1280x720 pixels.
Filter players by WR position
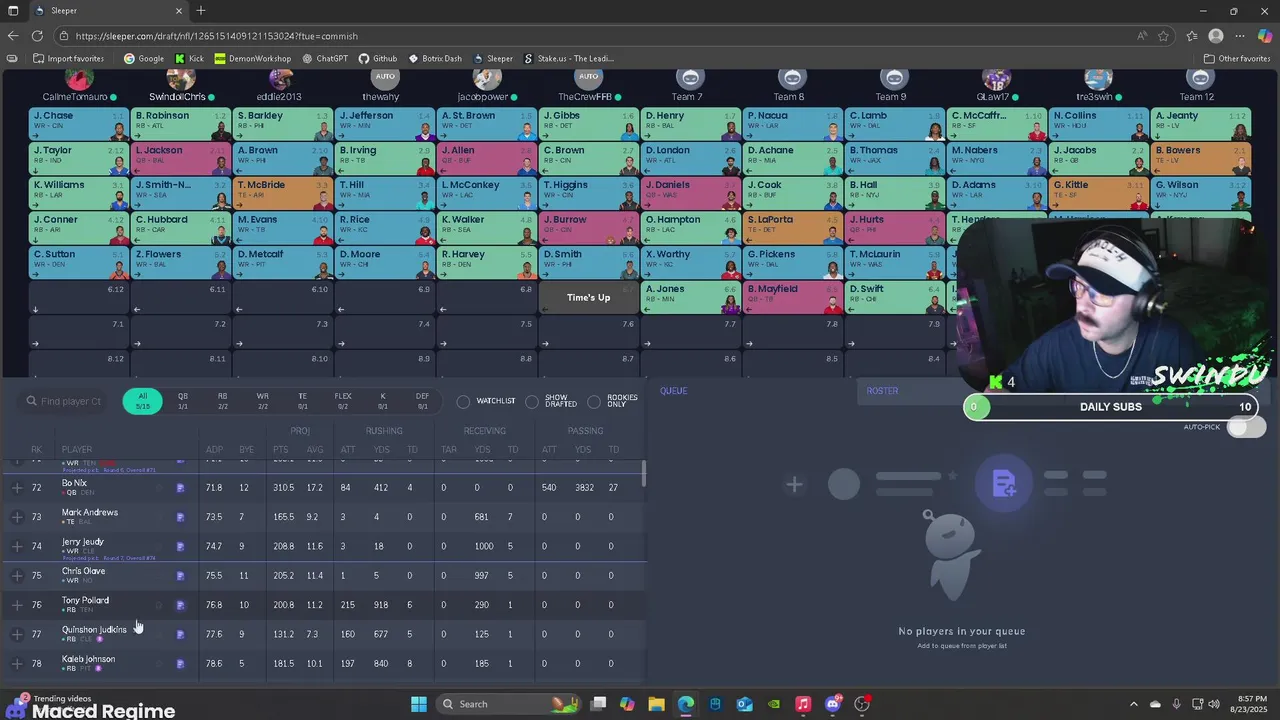(263, 401)
